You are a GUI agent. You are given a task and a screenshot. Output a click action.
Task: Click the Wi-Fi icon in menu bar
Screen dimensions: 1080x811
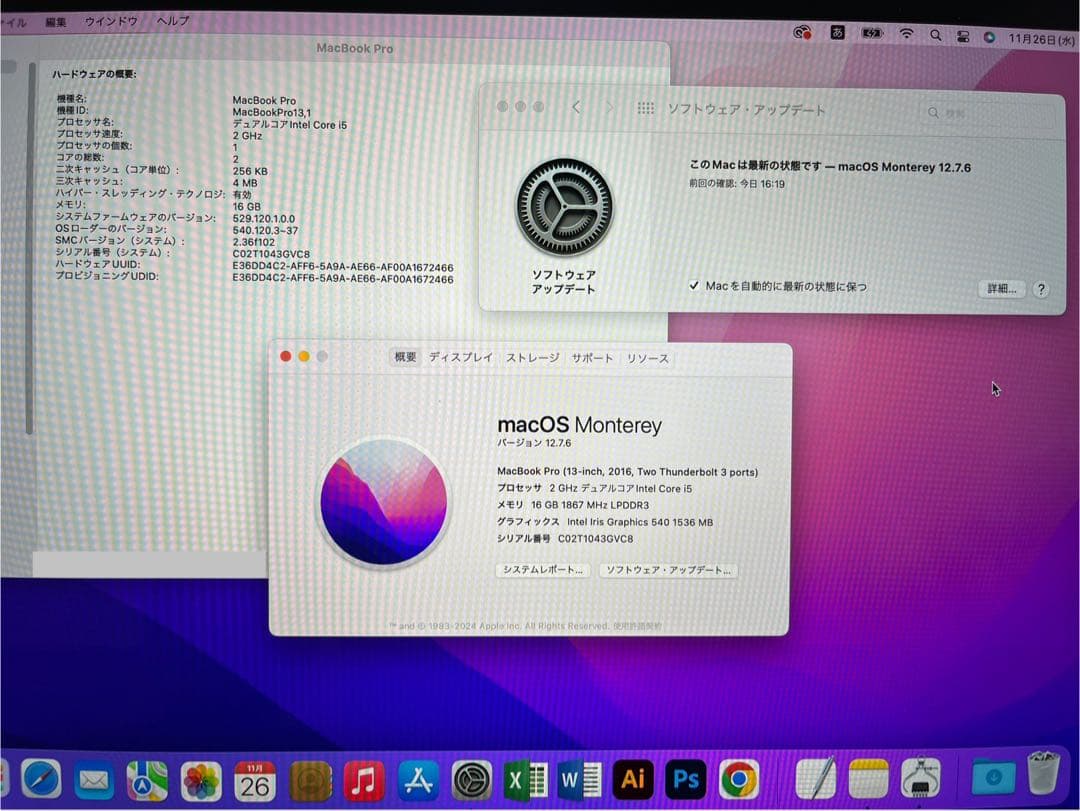coord(906,33)
